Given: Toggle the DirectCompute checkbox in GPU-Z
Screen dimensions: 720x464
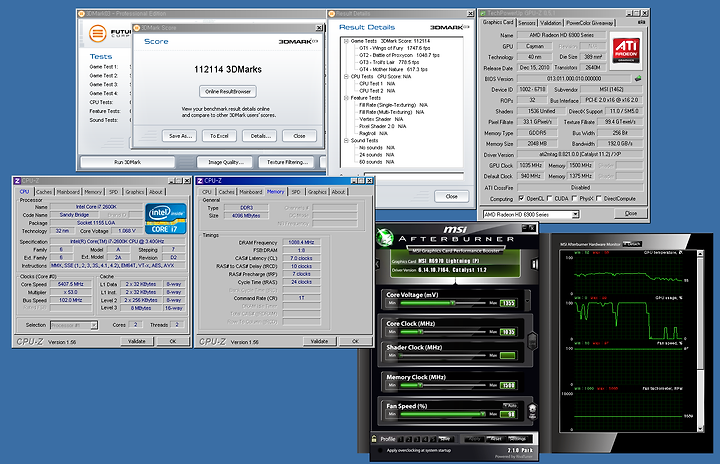Looking at the screenshot, I should click(x=599, y=198).
